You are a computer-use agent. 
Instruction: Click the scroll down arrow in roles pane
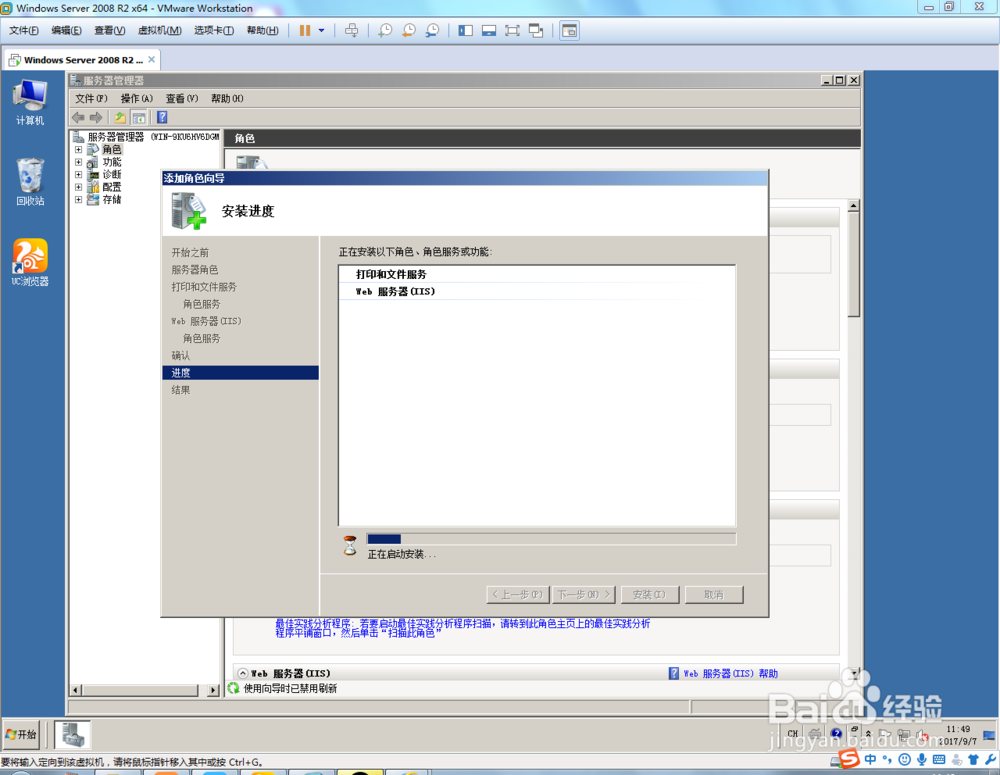pos(853,672)
